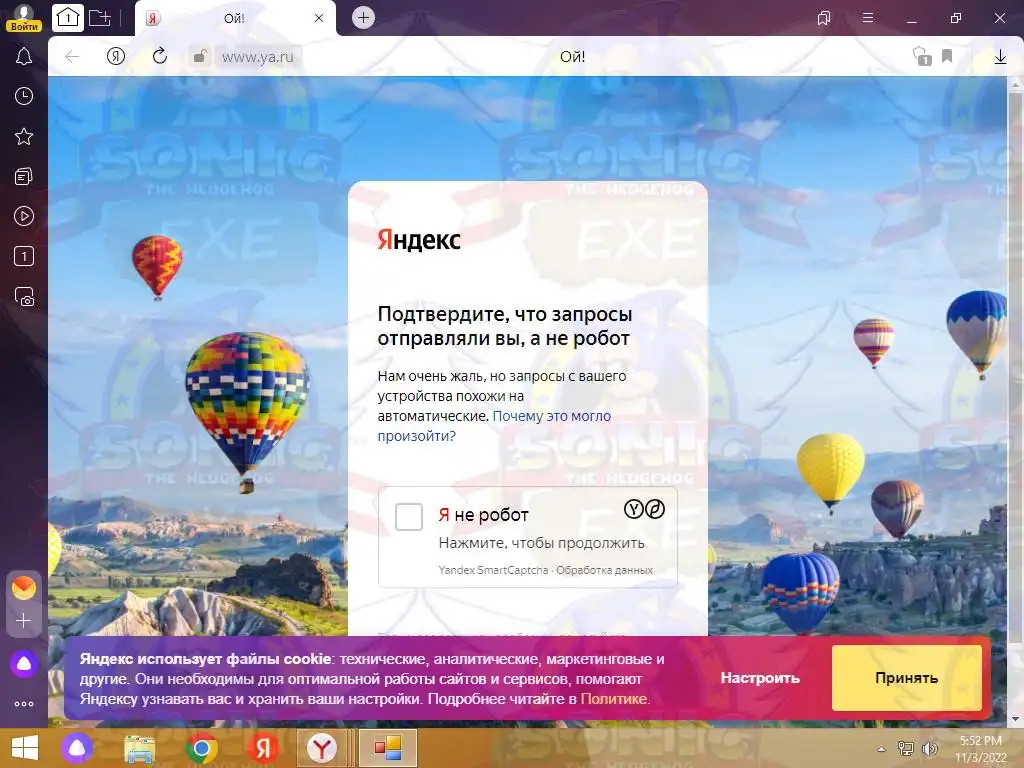Show hidden system tray icons
The width and height of the screenshot is (1024, 768).
[x=881, y=749]
